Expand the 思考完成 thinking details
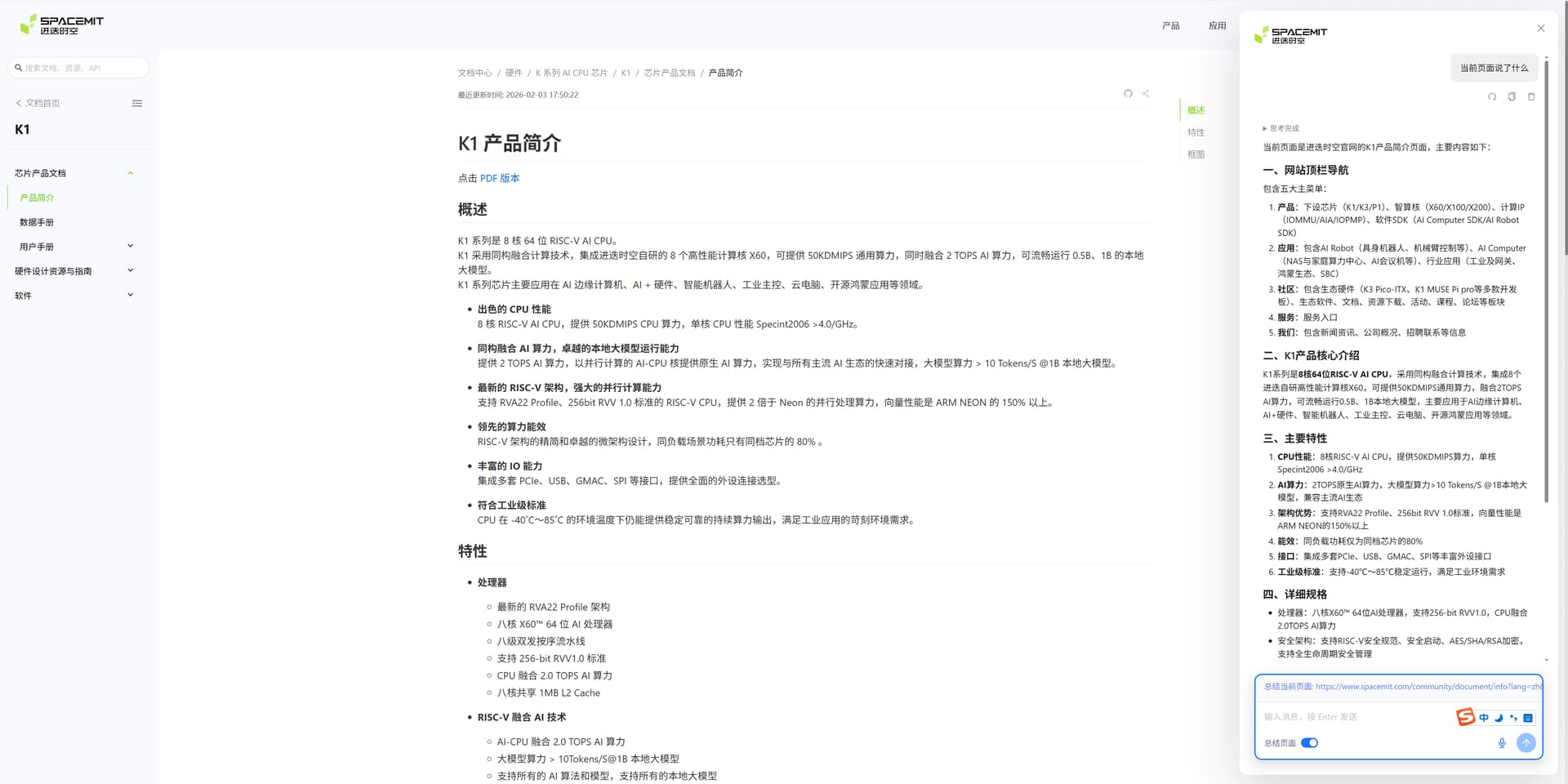This screenshot has height=784, width=1568. pos(1281,128)
